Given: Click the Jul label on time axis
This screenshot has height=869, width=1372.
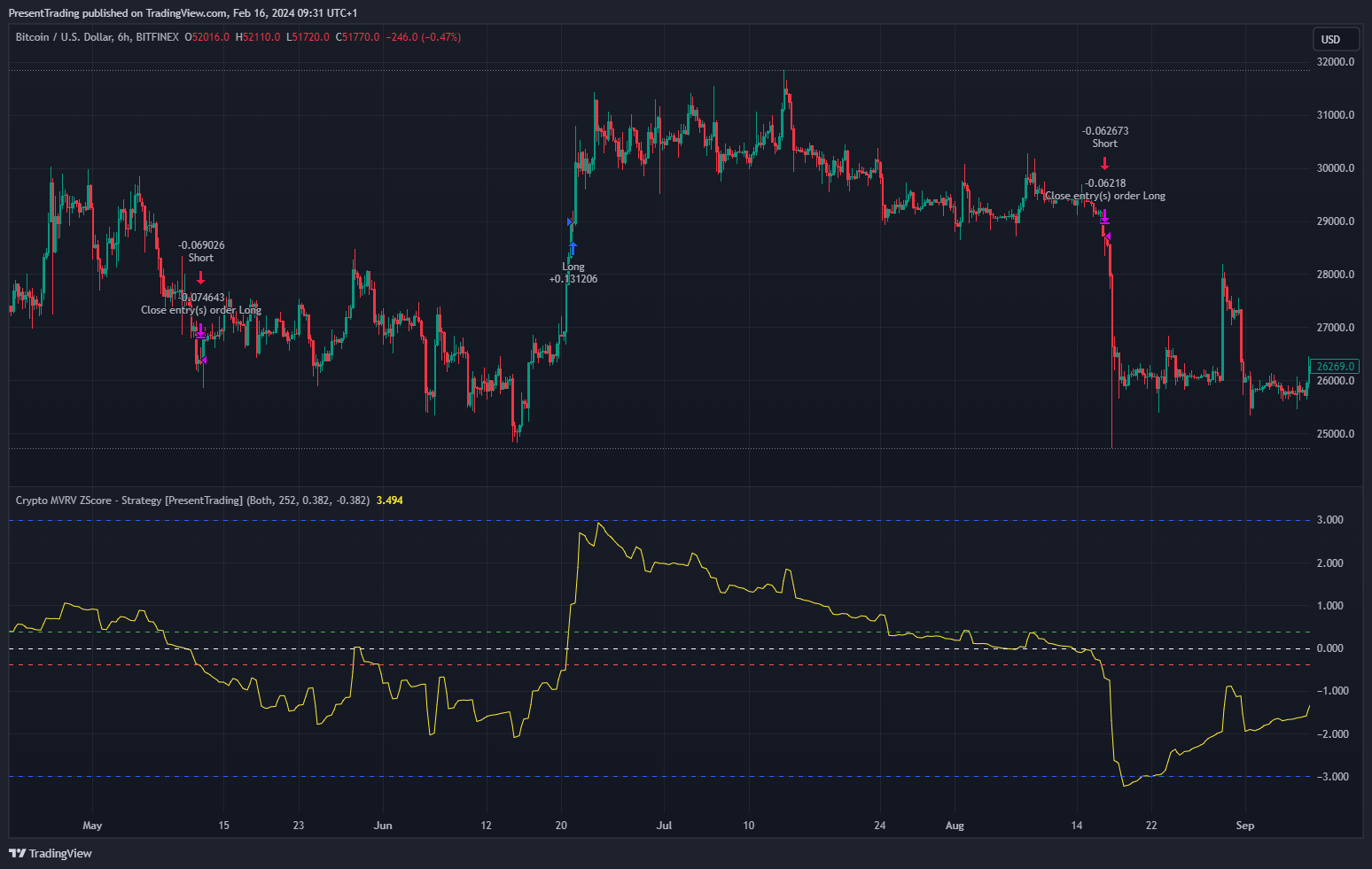Looking at the screenshot, I should pos(664,826).
